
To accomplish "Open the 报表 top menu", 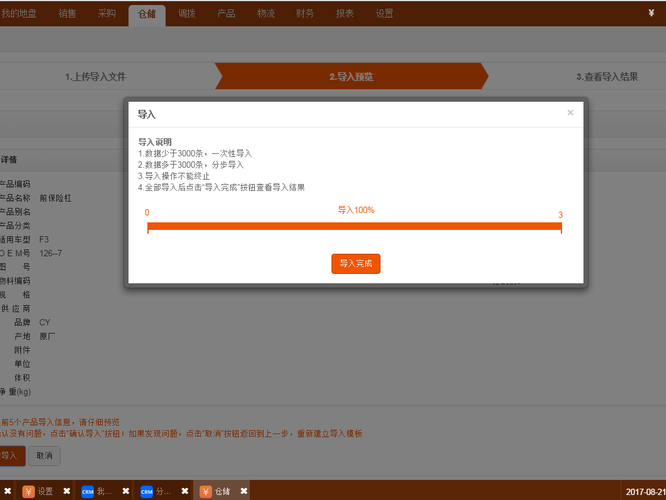I will click(345, 14).
